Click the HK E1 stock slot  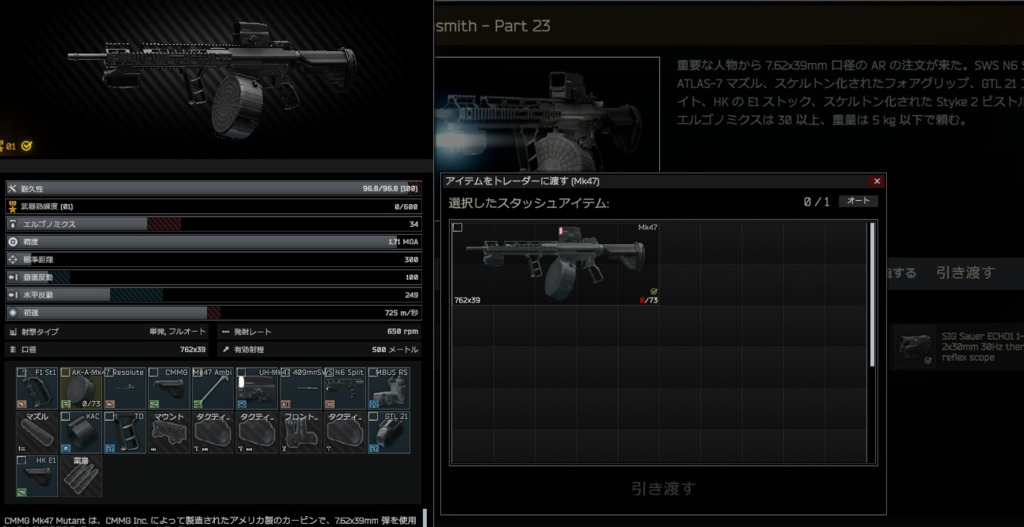point(37,475)
